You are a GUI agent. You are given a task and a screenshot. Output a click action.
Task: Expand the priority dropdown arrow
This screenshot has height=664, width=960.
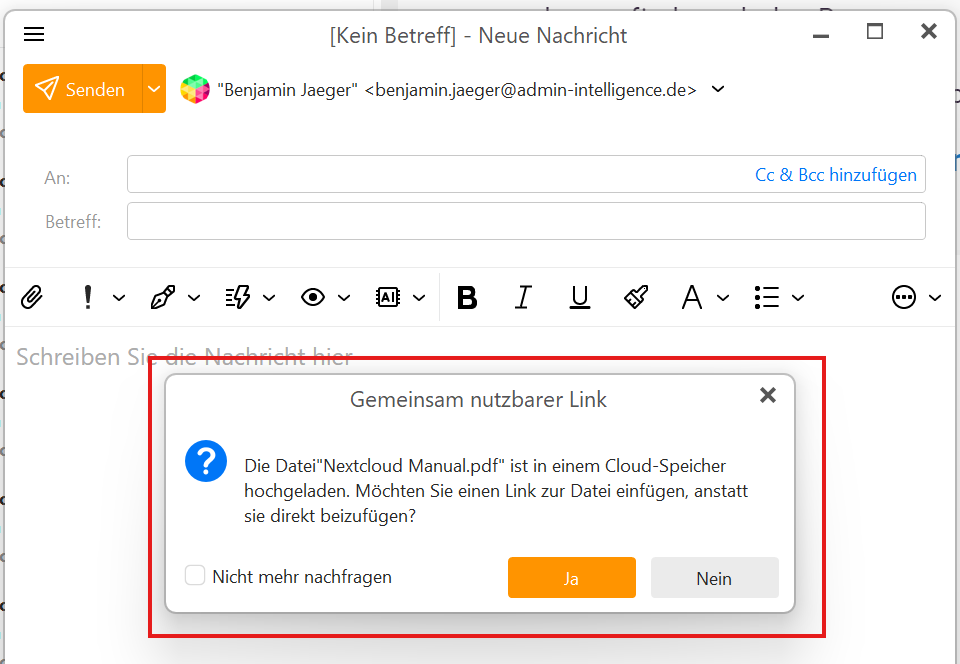click(x=119, y=298)
